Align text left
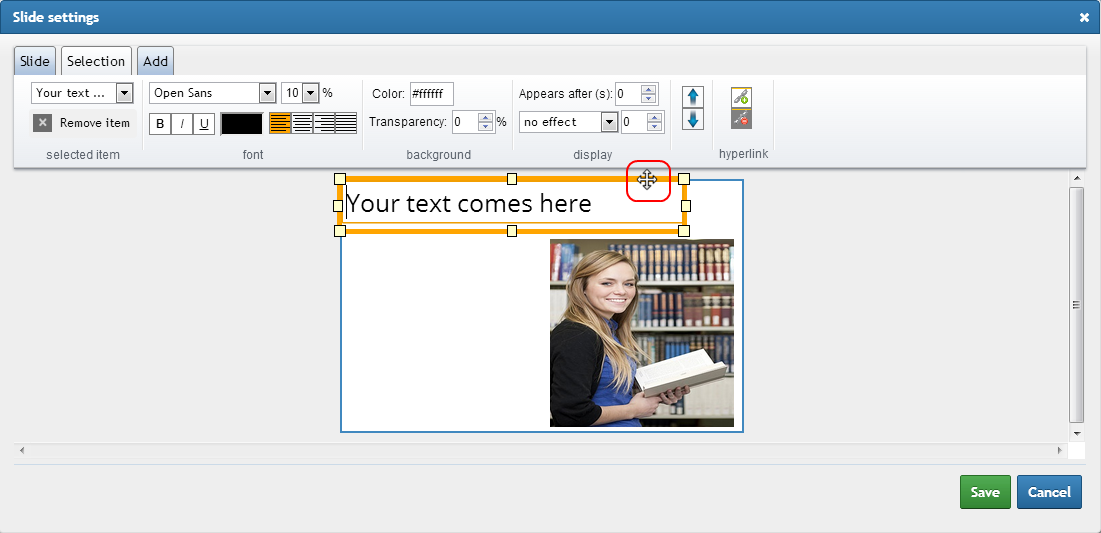 280,124
